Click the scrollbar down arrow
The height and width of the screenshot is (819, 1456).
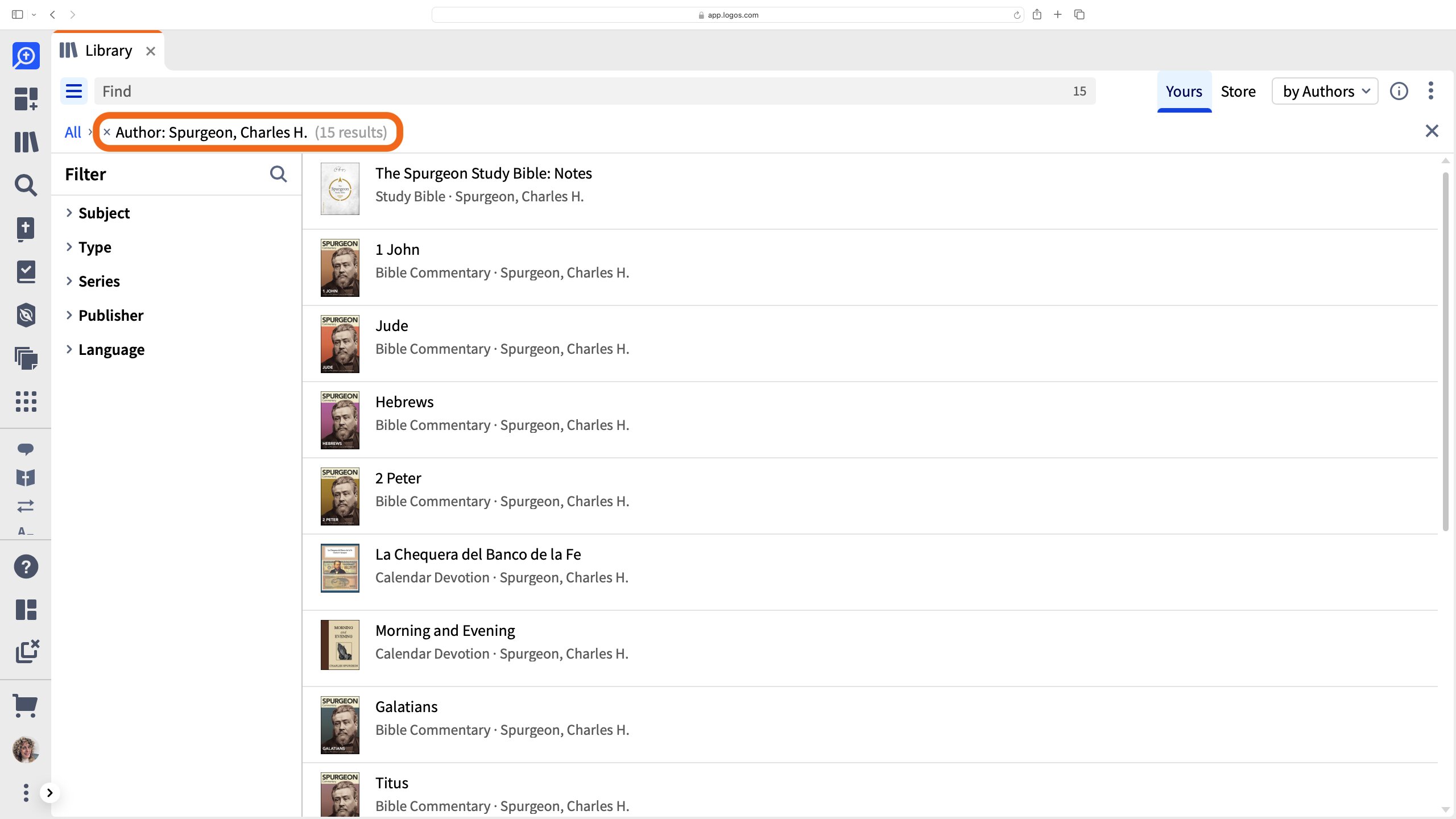point(1445,809)
